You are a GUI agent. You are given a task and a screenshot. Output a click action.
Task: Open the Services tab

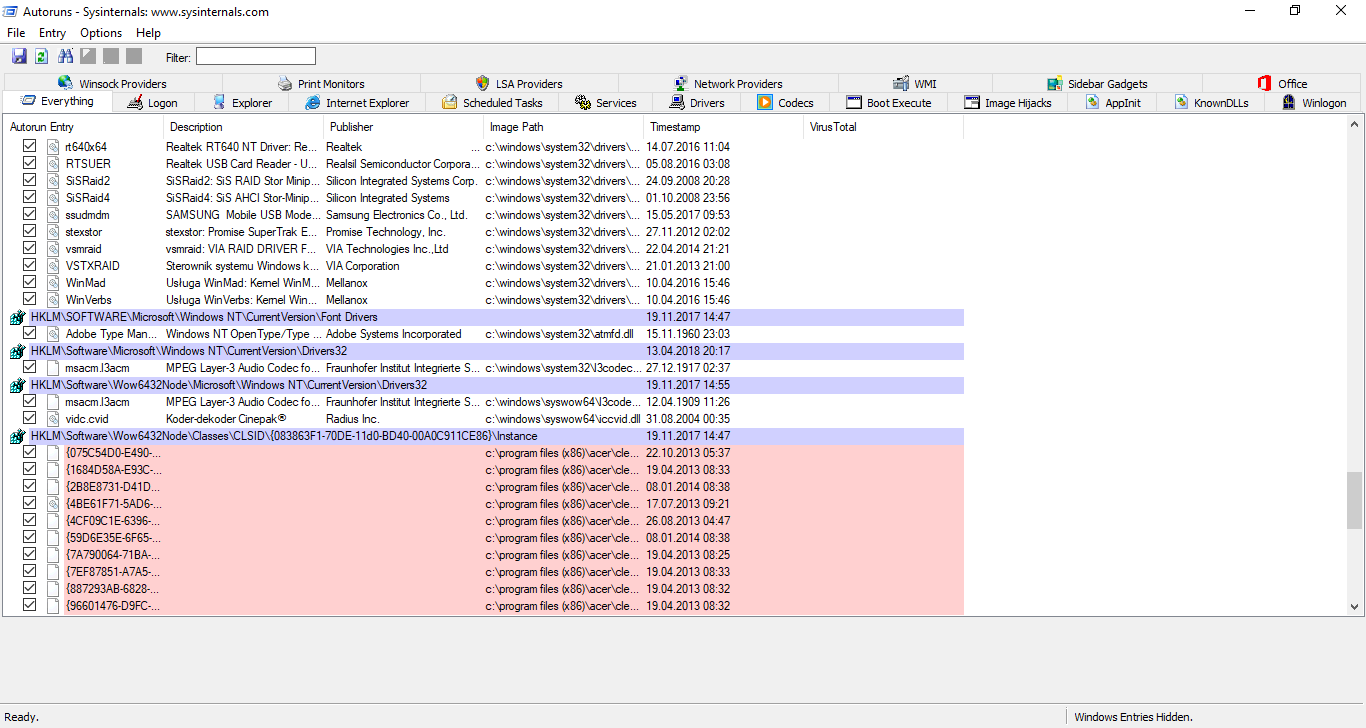pyautogui.click(x=607, y=102)
